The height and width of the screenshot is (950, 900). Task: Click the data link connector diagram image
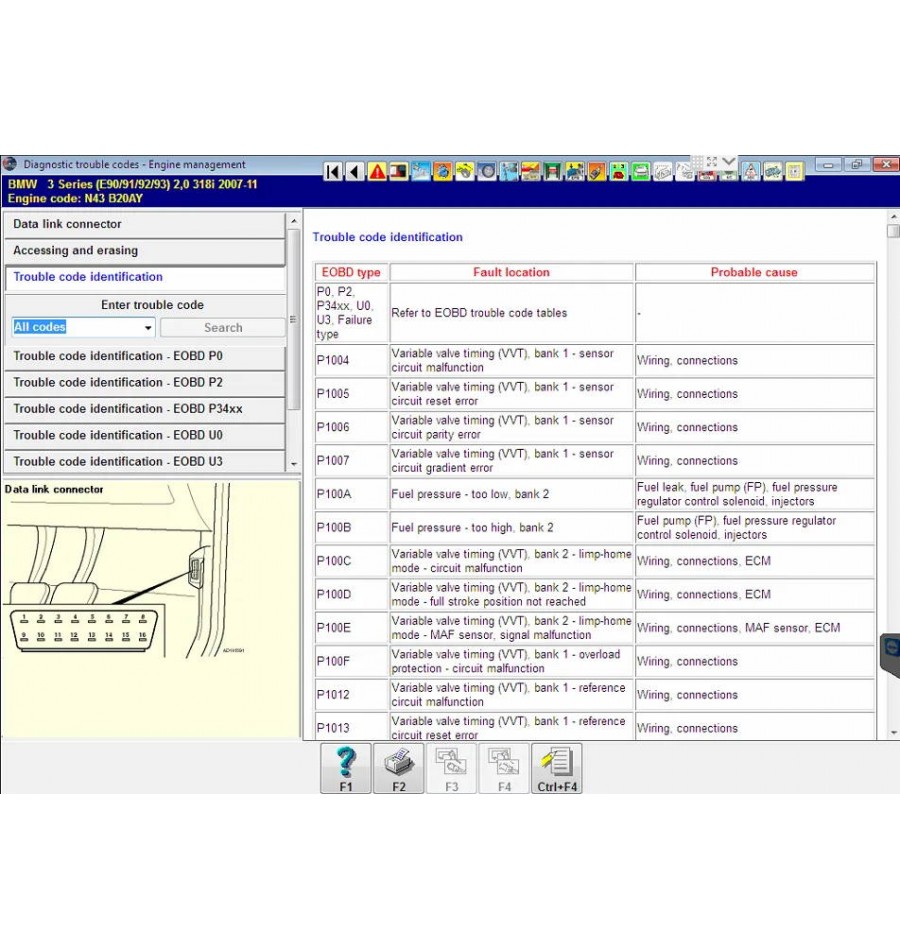click(x=150, y=610)
